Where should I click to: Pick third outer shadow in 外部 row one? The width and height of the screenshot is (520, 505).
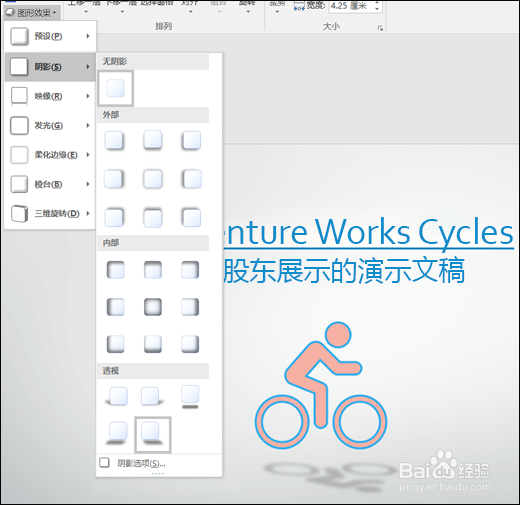pyautogui.click(x=191, y=140)
